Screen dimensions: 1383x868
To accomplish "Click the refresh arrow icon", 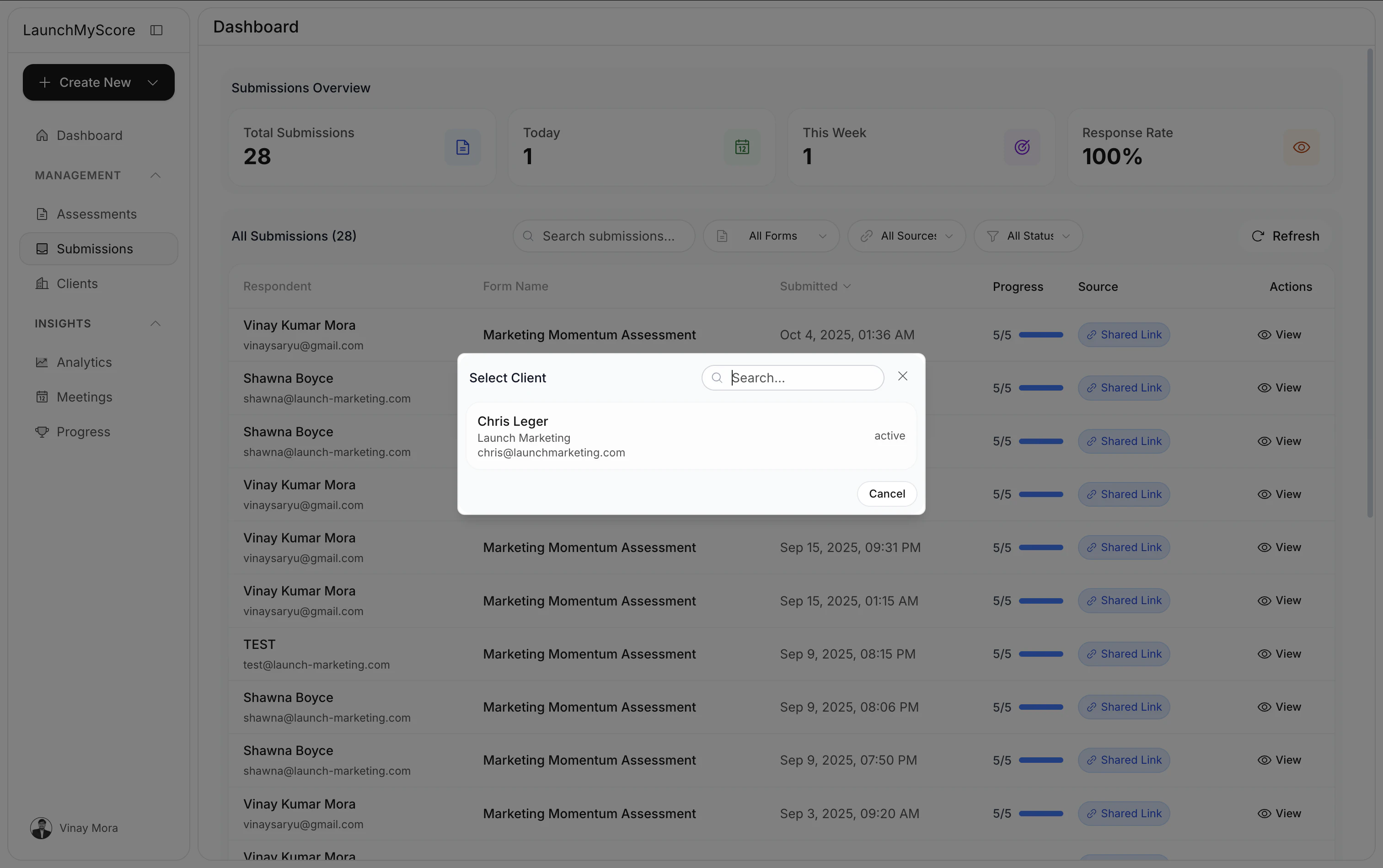I will click(1257, 236).
